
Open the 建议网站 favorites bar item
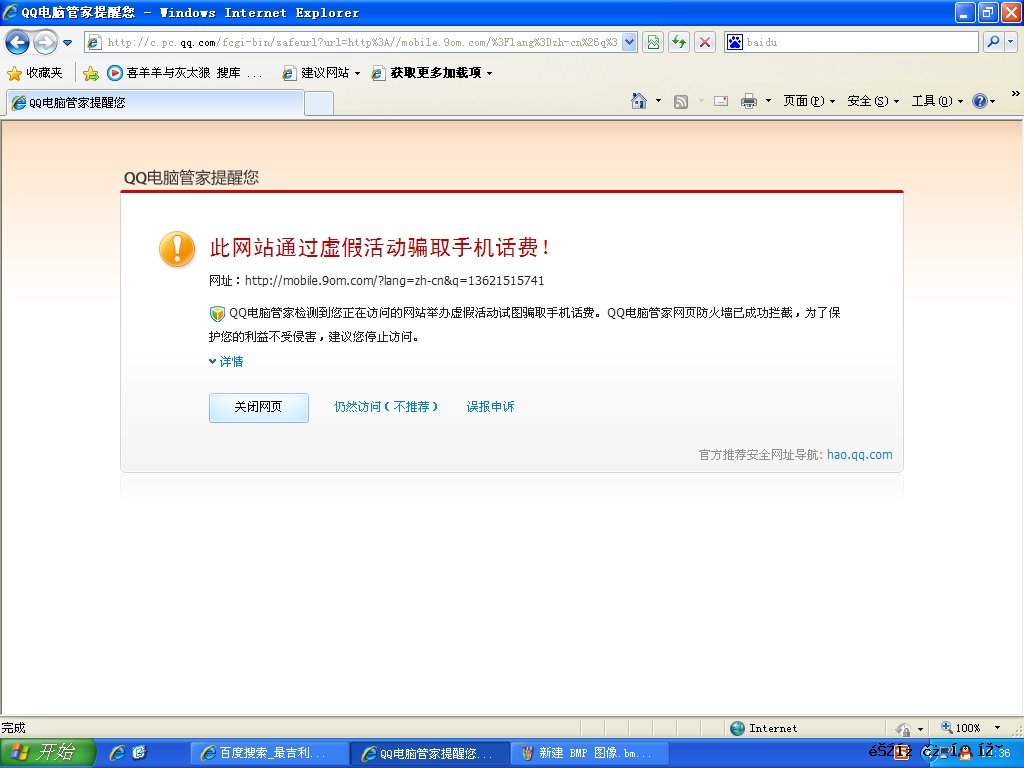(321, 73)
